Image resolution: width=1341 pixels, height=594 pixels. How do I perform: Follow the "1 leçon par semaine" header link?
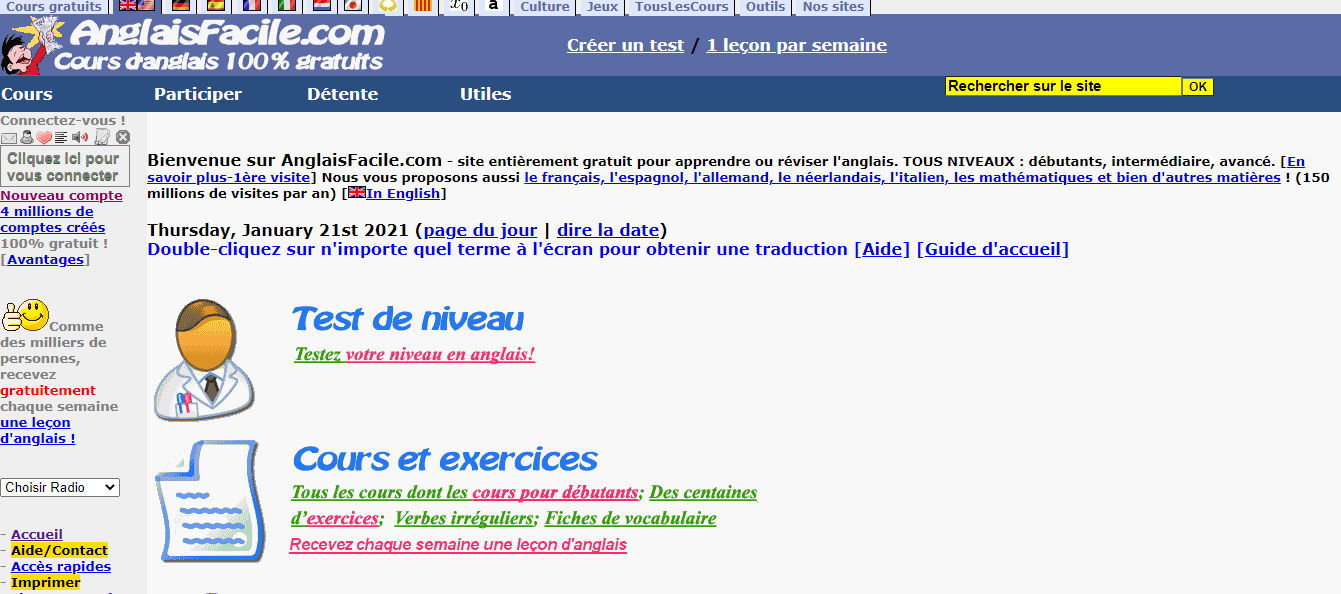point(796,45)
